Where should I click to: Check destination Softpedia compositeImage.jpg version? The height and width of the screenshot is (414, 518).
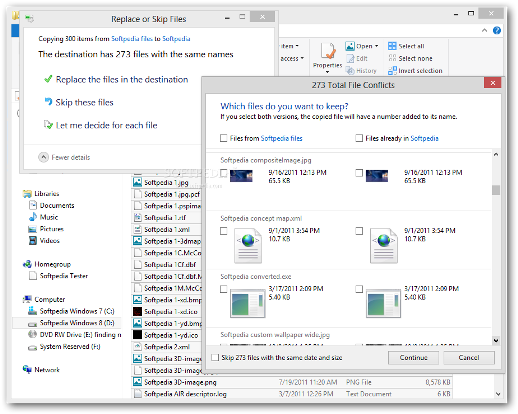[x=359, y=173]
